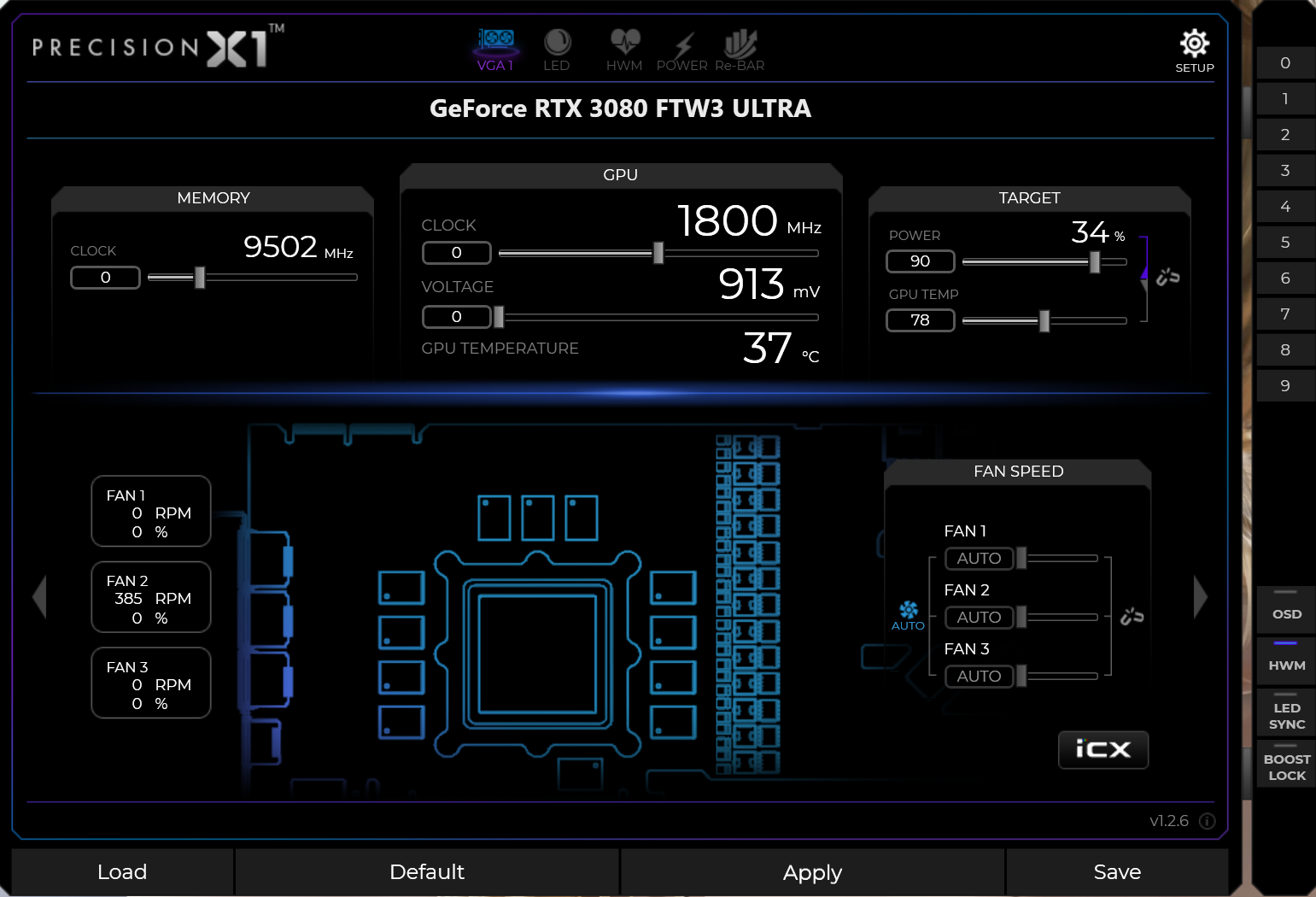Click the 37 °C GPU temperature reading
Viewport: 1316px width, 897px height.
[x=781, y=348]
